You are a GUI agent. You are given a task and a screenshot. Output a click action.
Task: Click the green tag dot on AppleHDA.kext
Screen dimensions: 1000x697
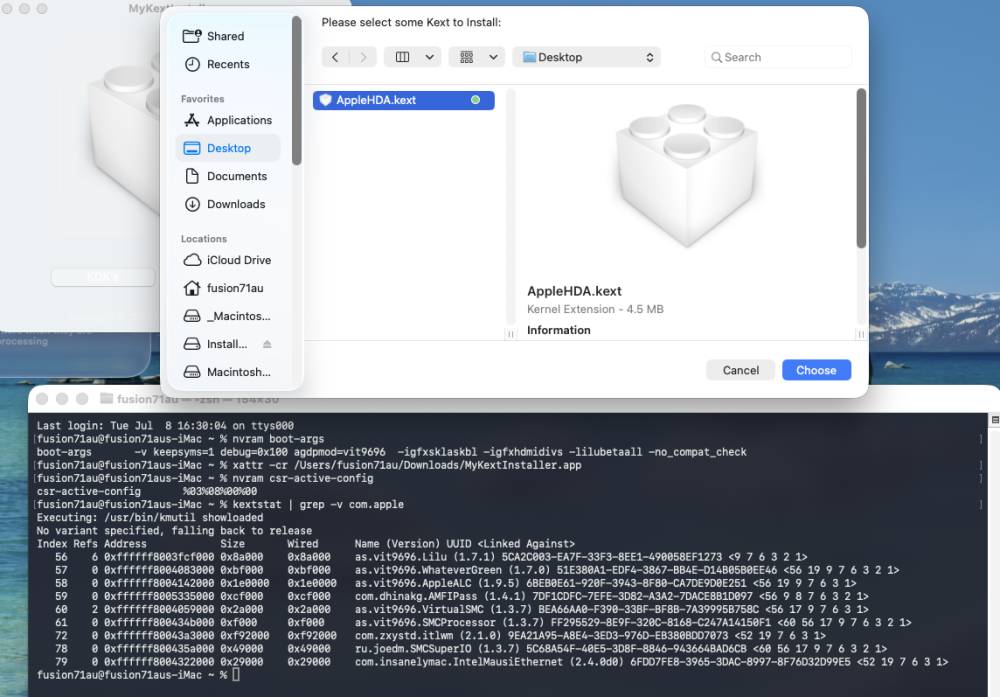(475, 100)
